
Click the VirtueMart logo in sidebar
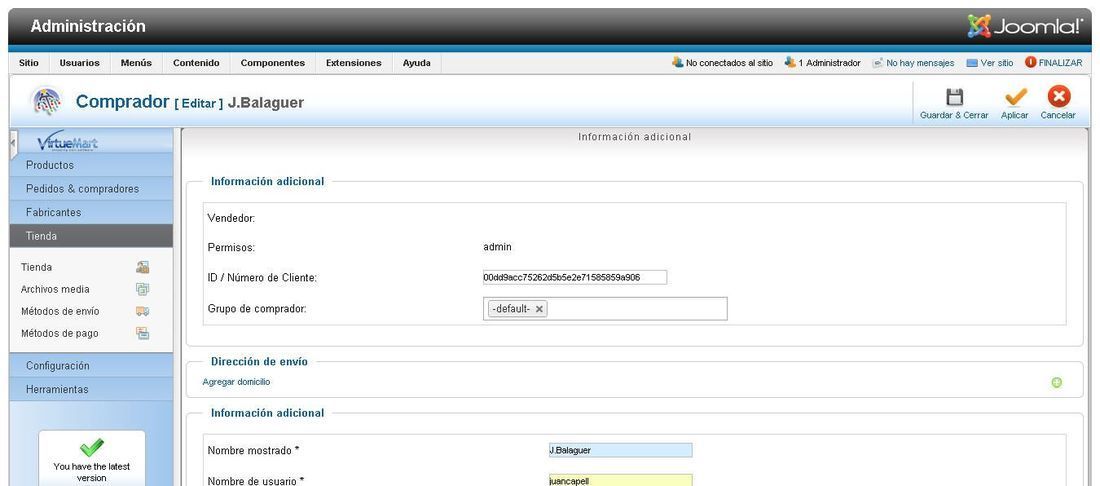(67, 142)
